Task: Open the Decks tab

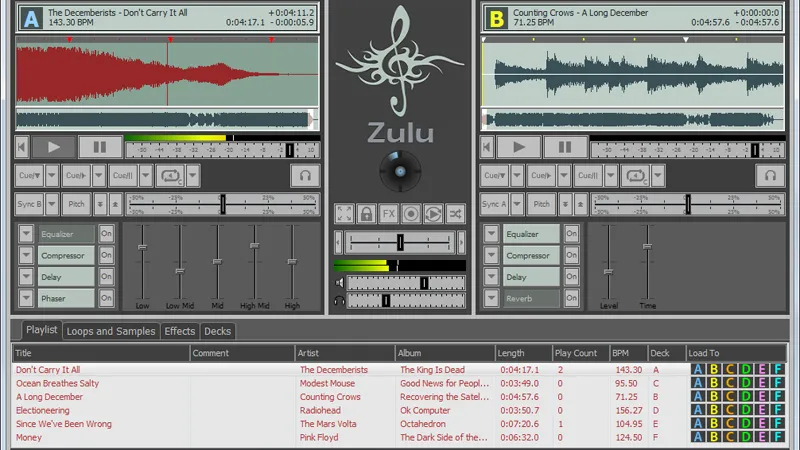Action: click(217, 331)
